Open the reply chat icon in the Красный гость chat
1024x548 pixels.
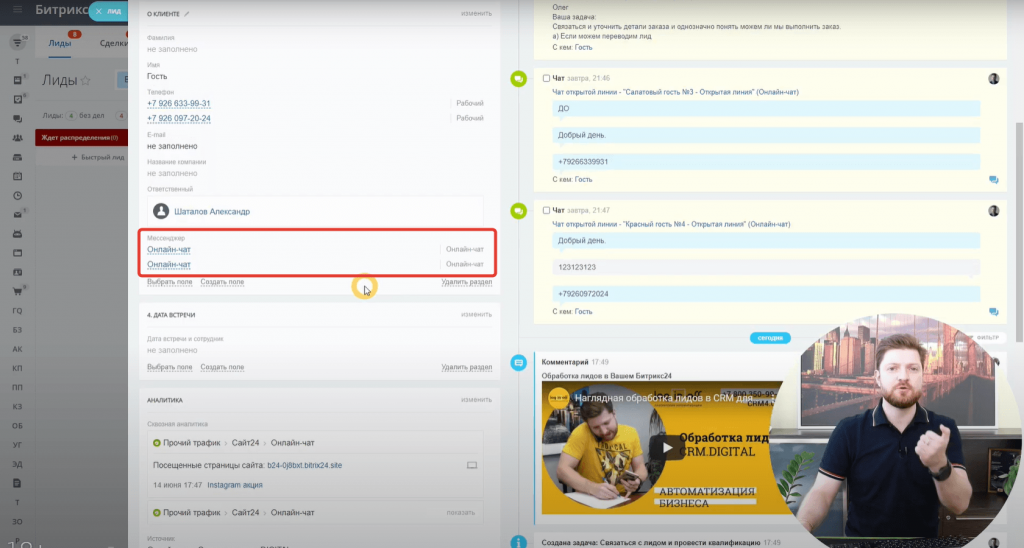click(993, 312)
